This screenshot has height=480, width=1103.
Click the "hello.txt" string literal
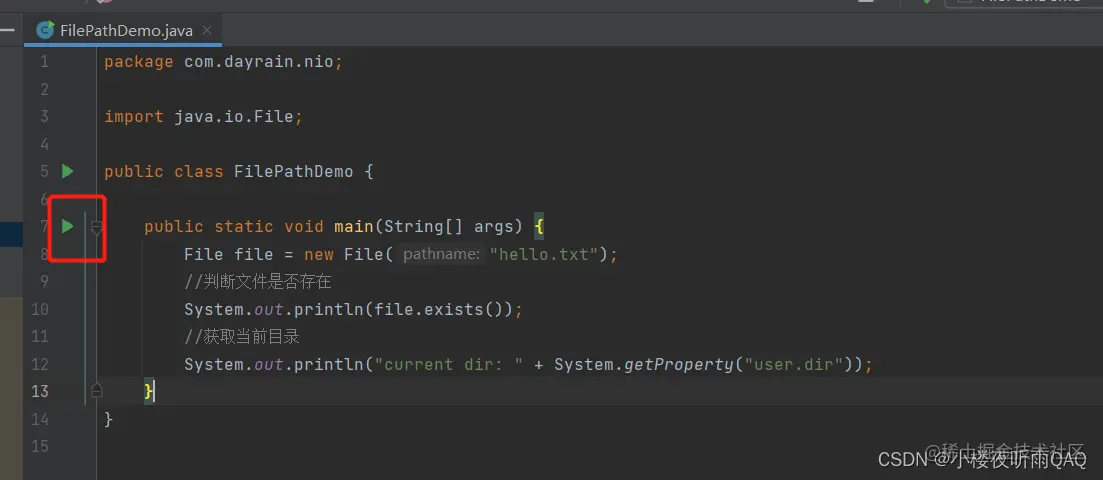pos(544,254)
